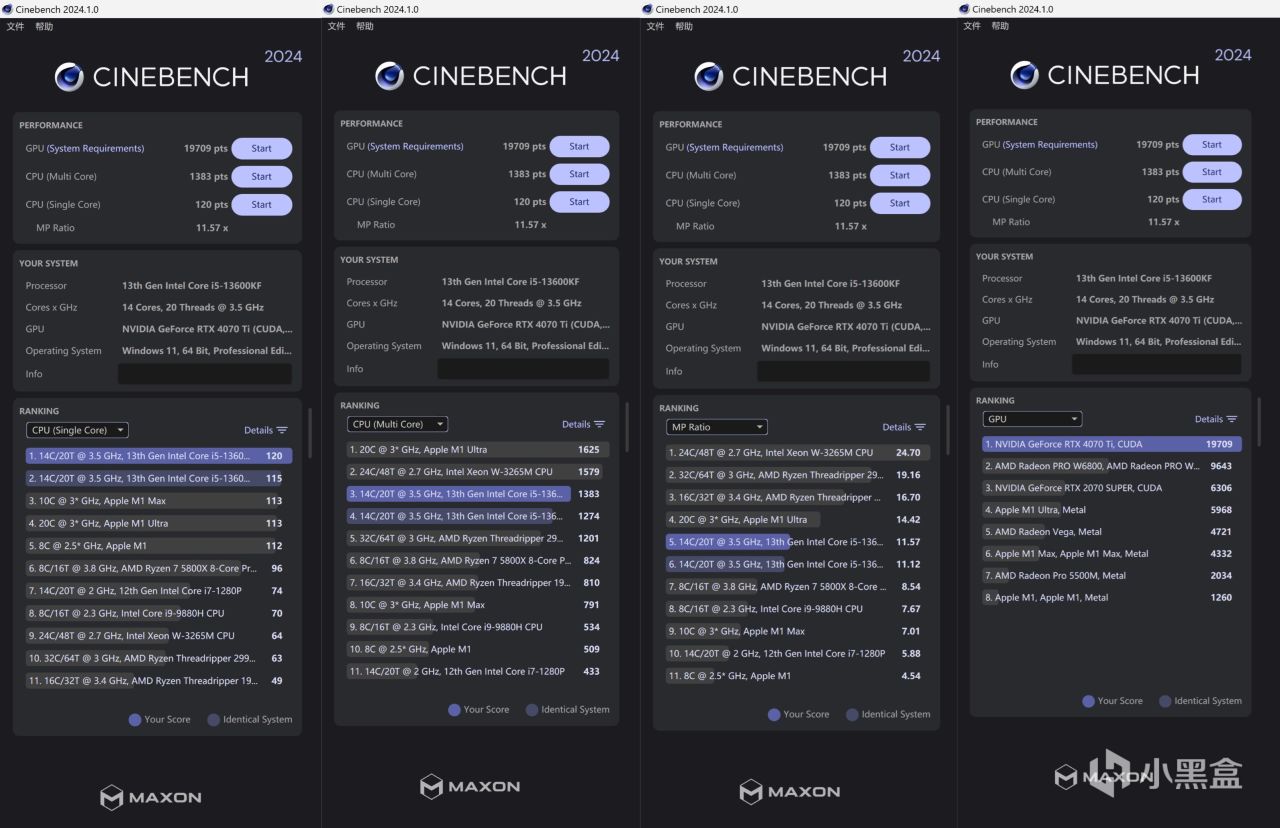Open System Requirements link in CPU (Multi Core) ranking window
Viewport: 1280px width, 828px height.
pyautogui.click(x=416, y=147)
